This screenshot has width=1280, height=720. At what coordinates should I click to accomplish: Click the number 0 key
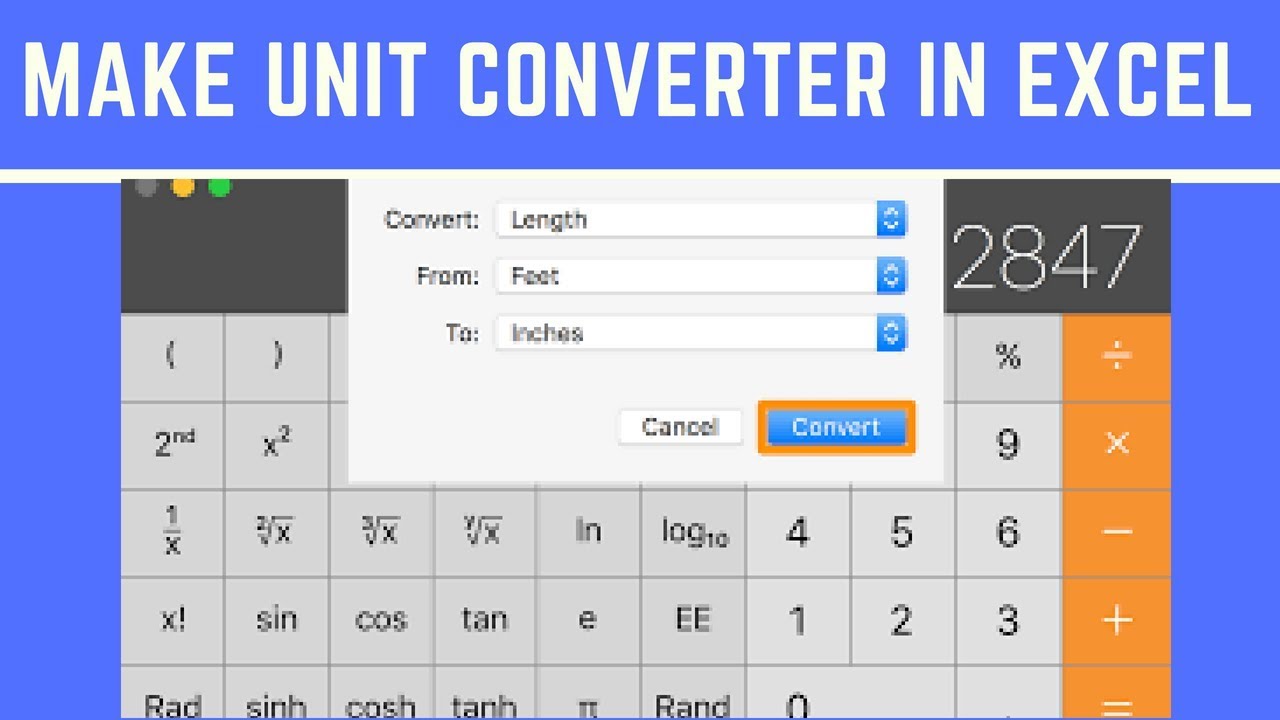pos(850,693)
